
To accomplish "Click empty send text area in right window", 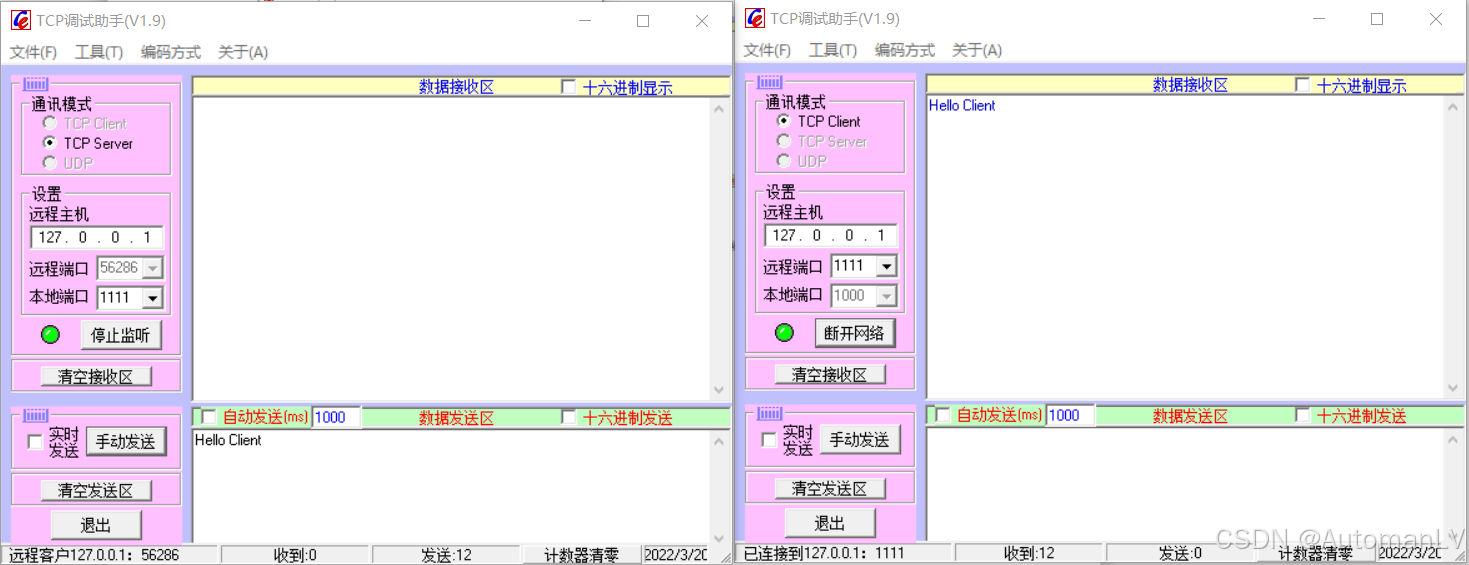I will (x=1185, y=485).
